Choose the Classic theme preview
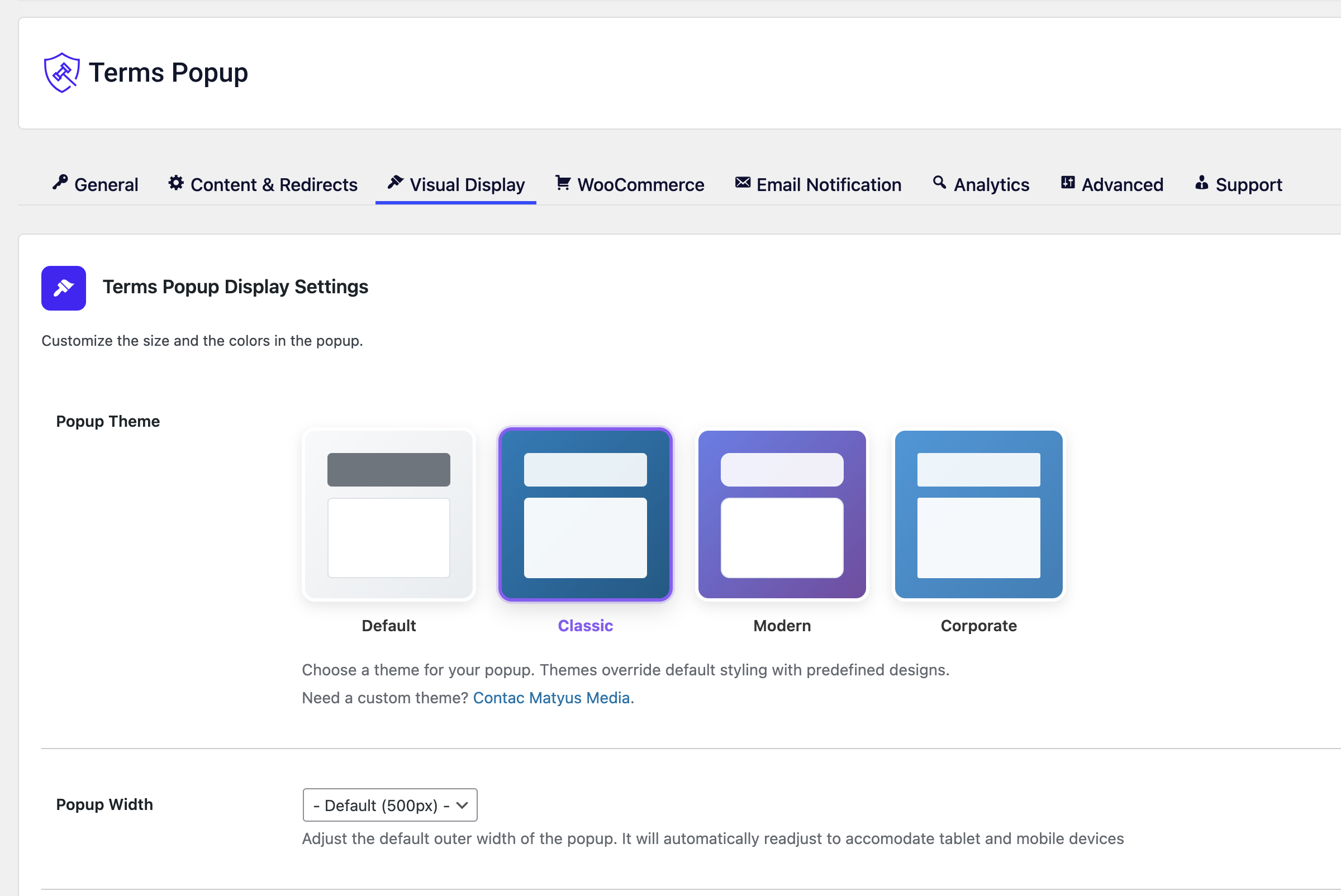The image size is (1341, 896). pos(586,514)
